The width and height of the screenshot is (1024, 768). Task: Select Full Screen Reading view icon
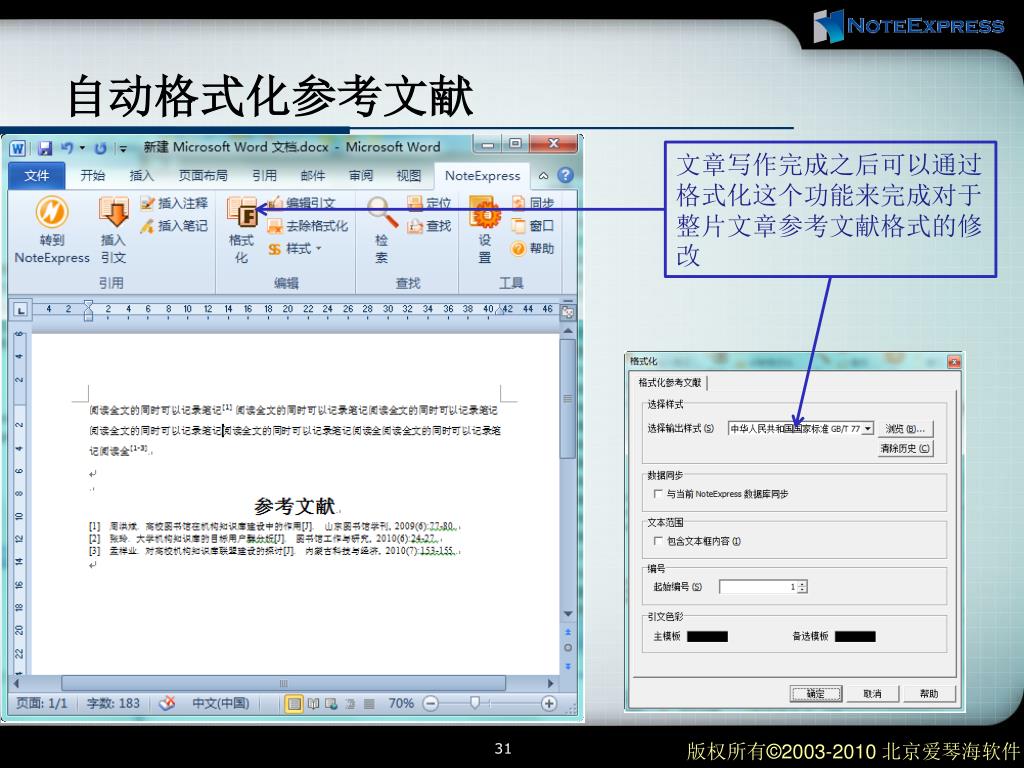(x=313, y=703)
